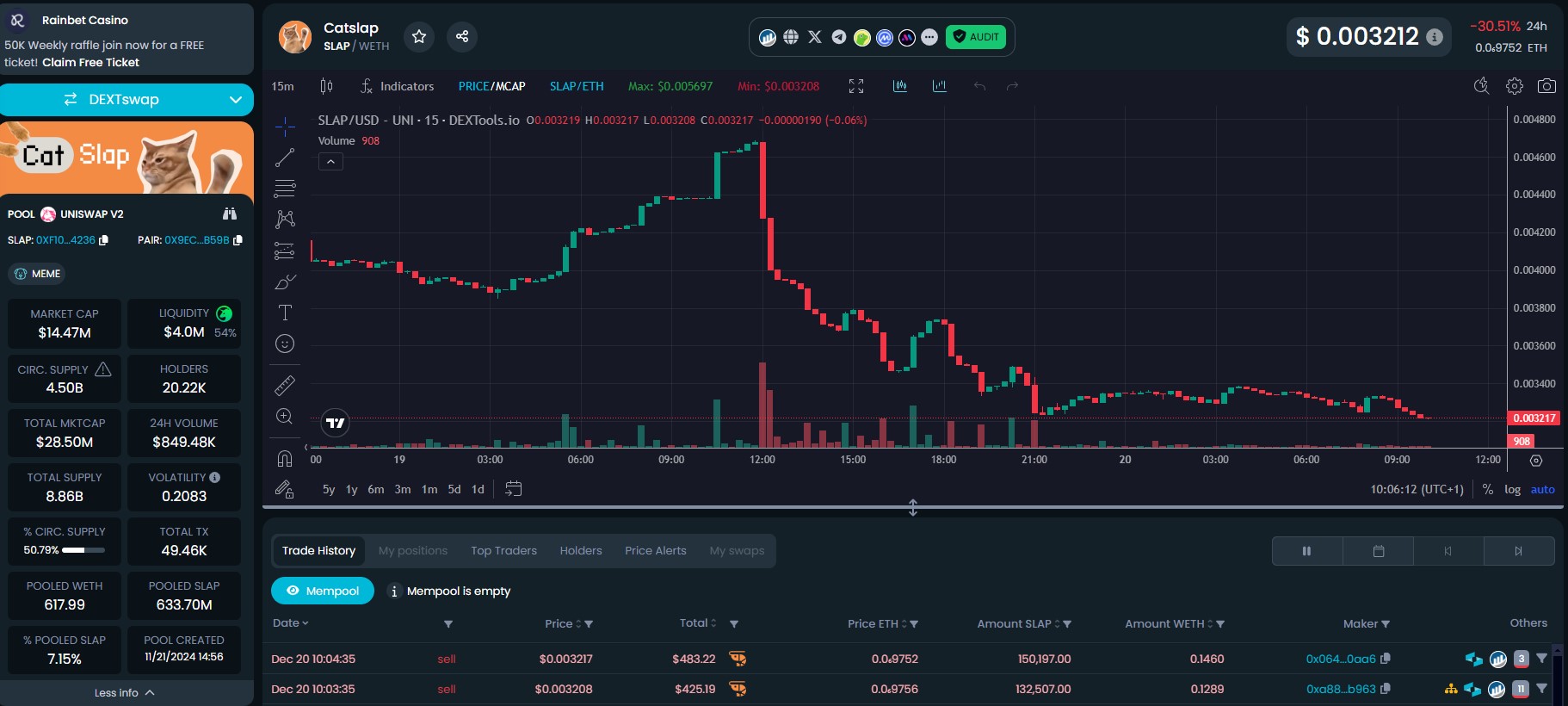Open the Telegram social icon
Screen dimensions: 1568x706
[838, 37]
